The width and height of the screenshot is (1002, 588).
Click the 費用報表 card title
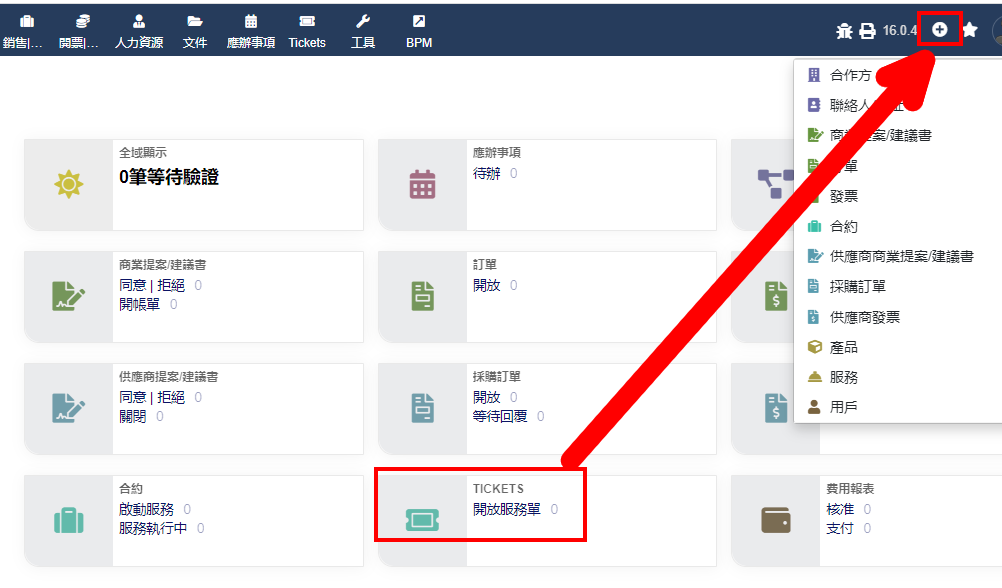click(x=850, y=488)
